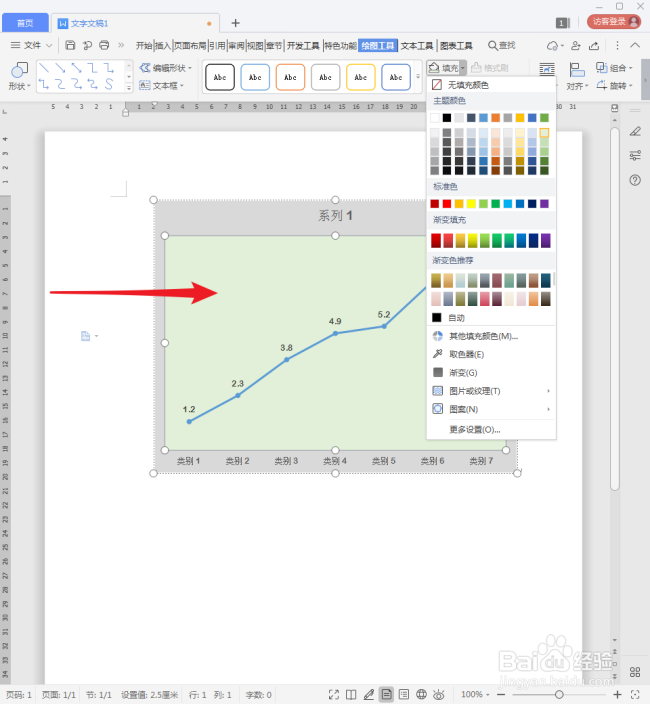Toggle outline view in status bar
The height and width of the screenshot is (704, 650).
click(x=404, y=695)
